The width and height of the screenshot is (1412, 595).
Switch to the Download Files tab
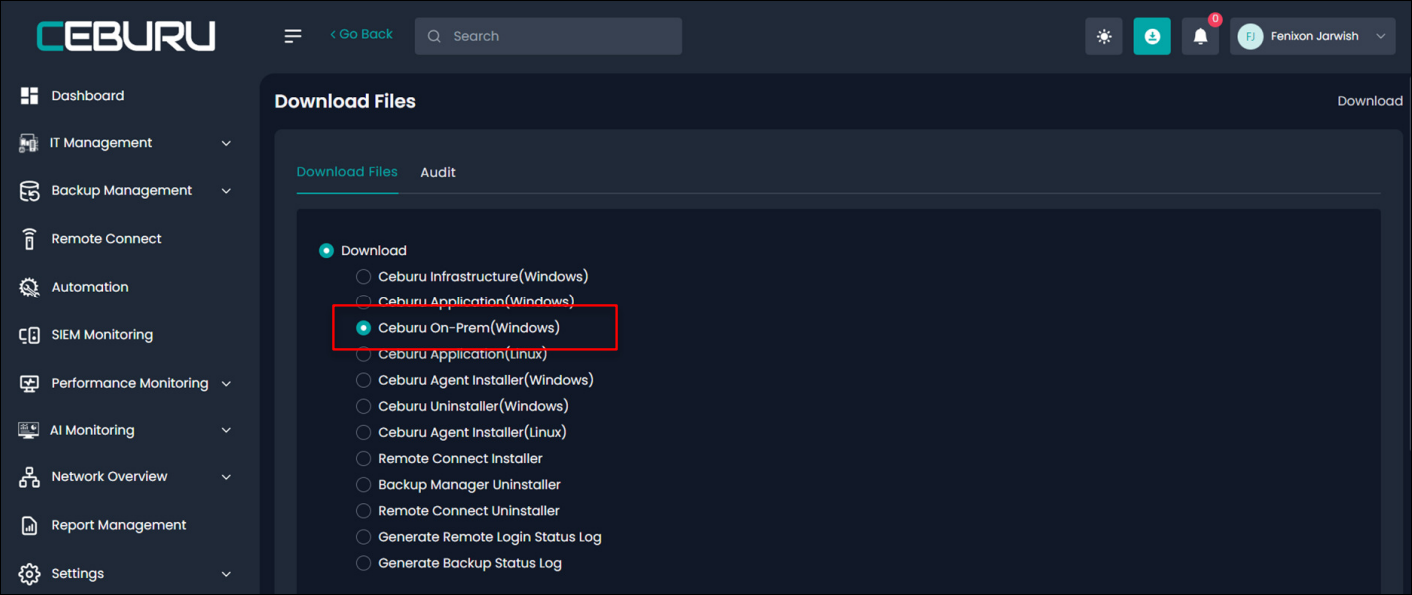coord(347,172)
